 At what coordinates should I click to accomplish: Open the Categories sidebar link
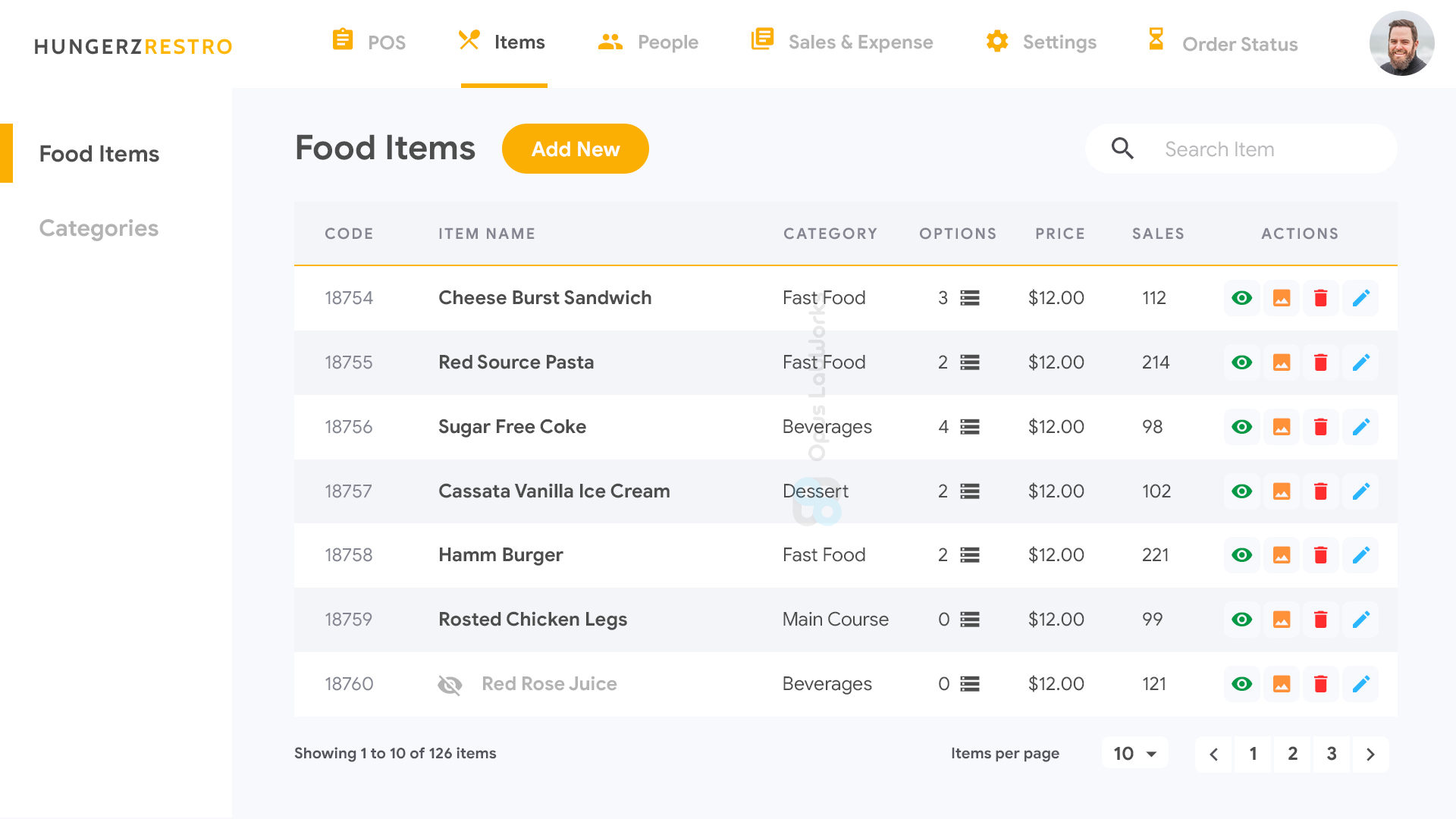(x=99, y=227)
